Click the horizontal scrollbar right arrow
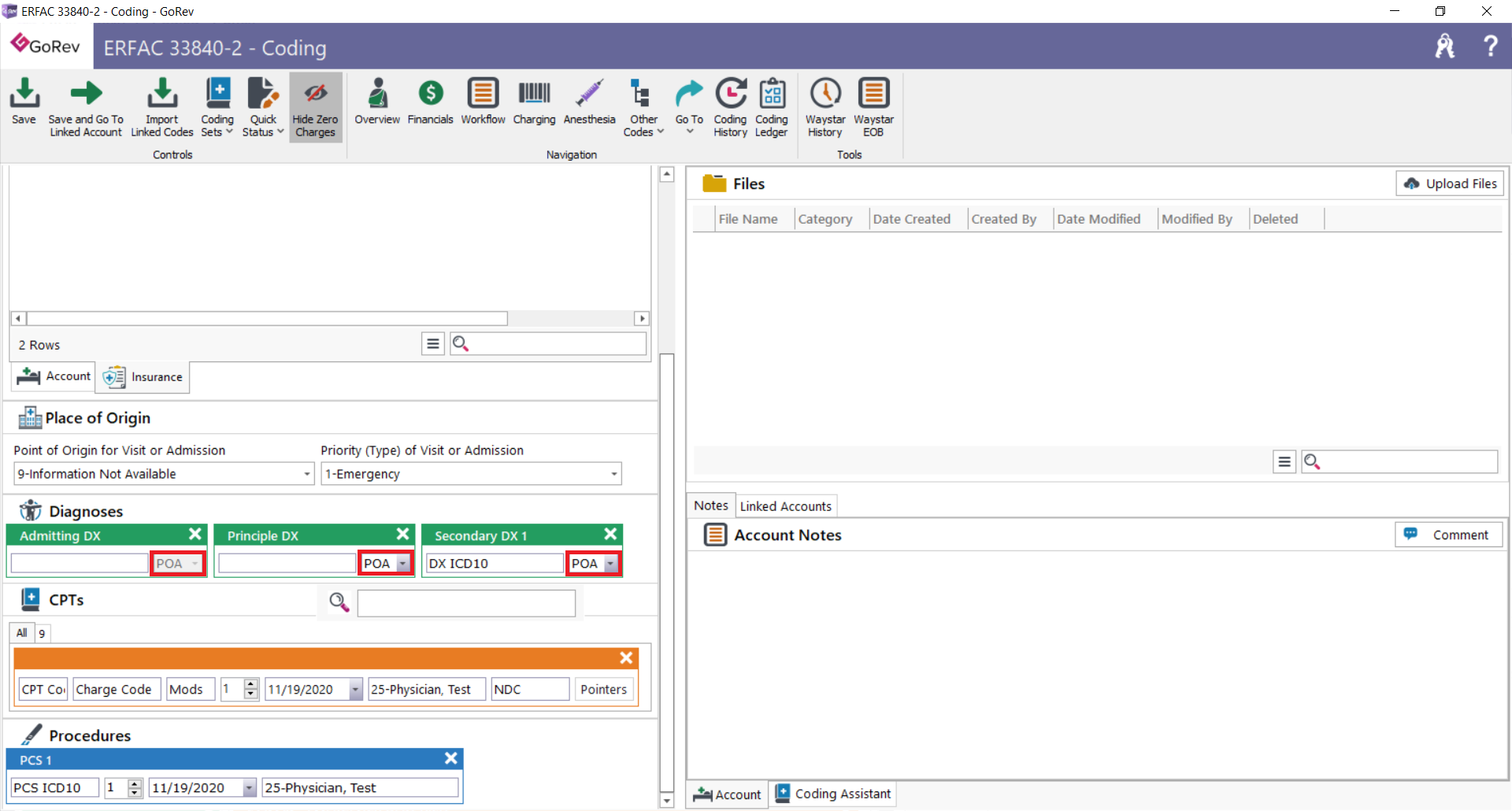 pos(642,318)
